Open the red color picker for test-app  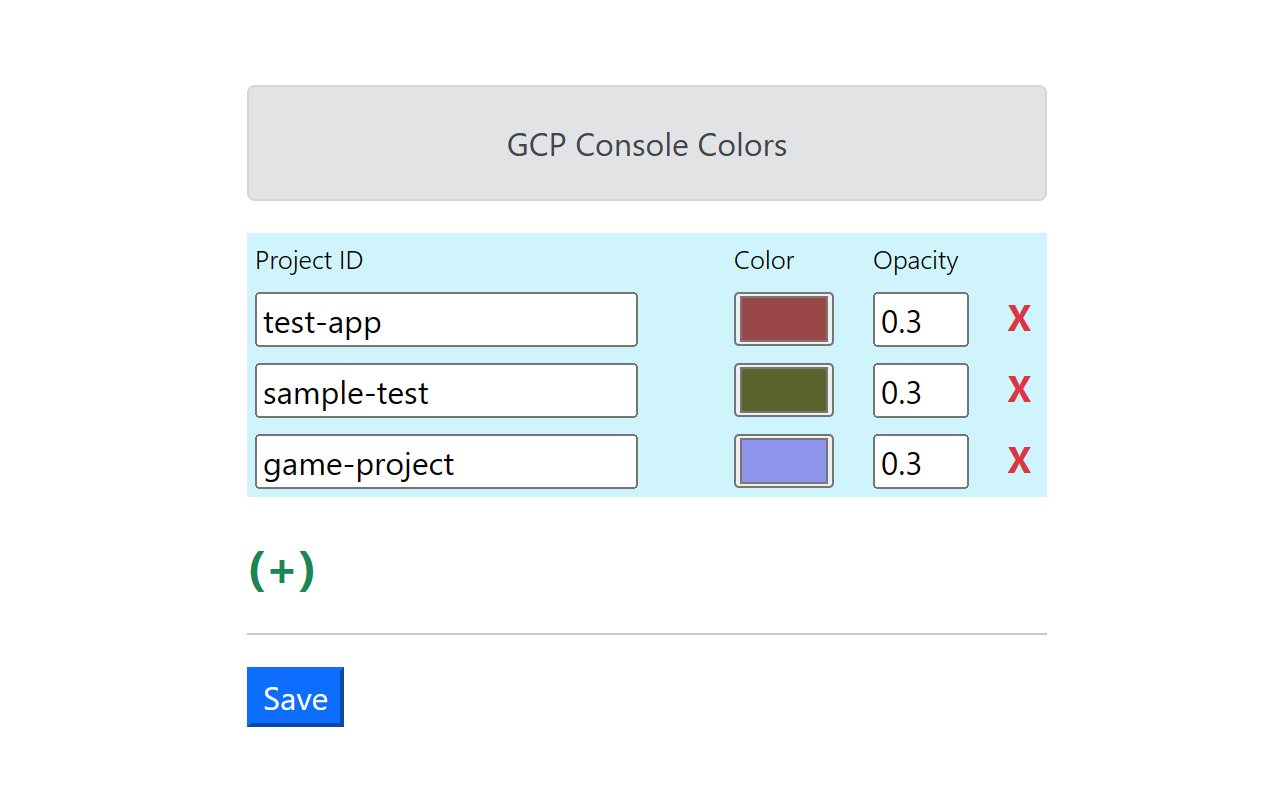coord(783,320)
